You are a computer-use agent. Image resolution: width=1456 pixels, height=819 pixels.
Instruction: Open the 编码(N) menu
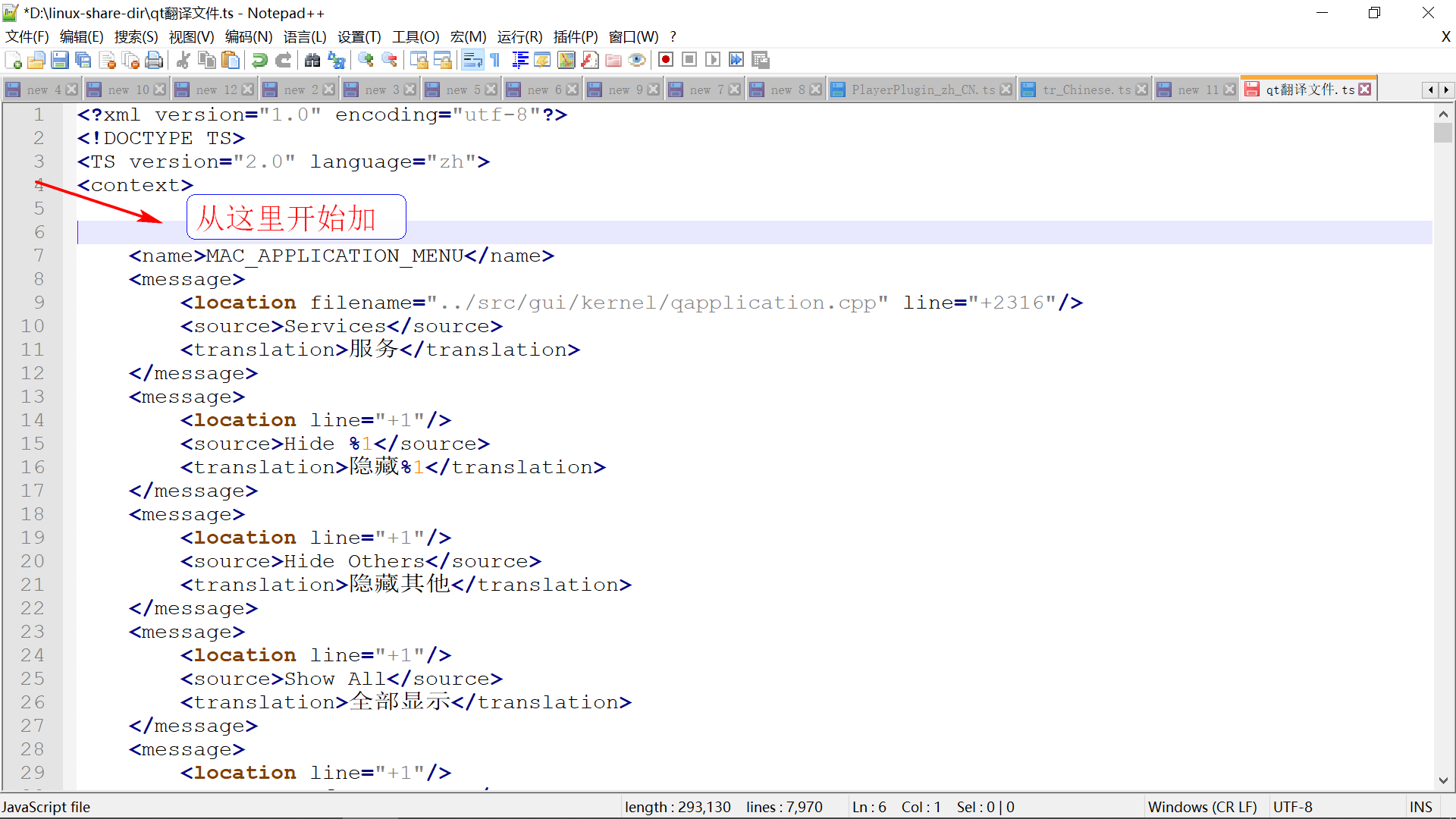point(249,36)
